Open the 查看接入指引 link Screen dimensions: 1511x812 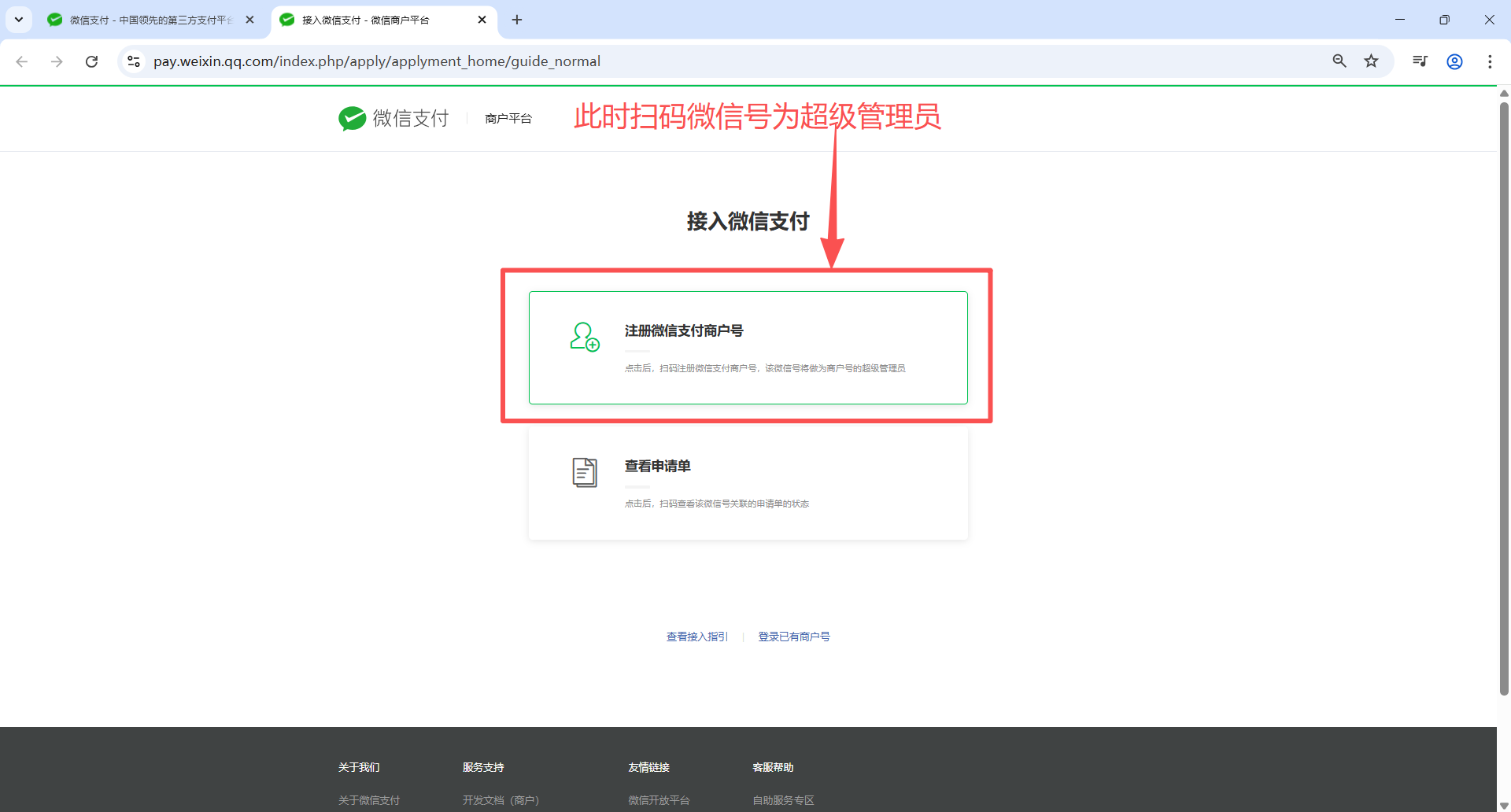click(x=696, y=637)
